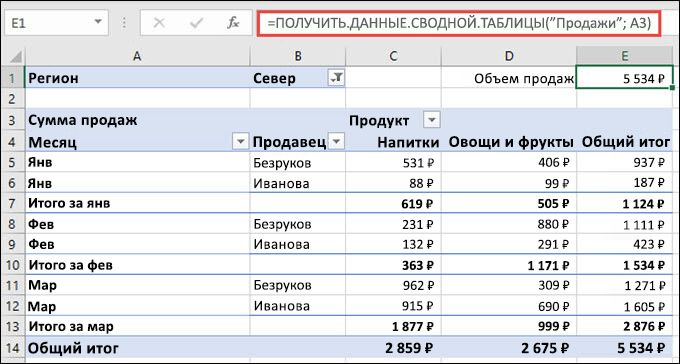
Task: Select column C header
Action: (x=393, y=56)
